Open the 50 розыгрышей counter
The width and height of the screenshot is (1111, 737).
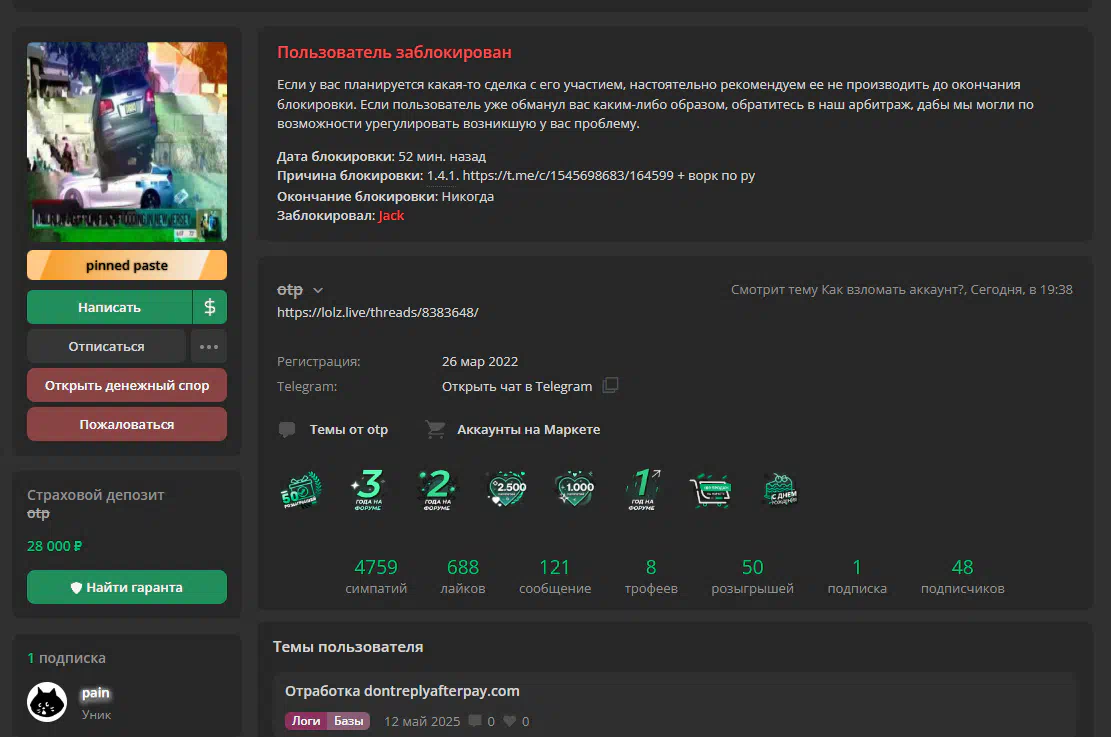tap(752, 577)
